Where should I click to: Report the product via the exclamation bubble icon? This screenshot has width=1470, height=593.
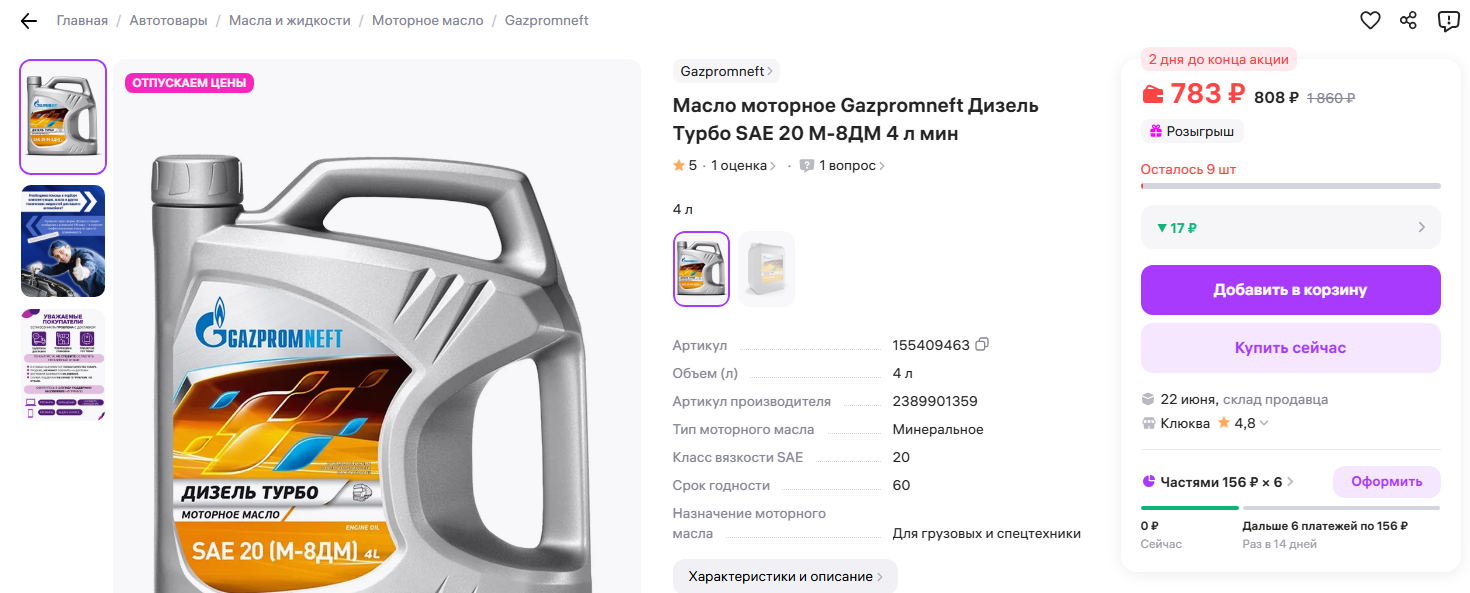pos(1448,21)
